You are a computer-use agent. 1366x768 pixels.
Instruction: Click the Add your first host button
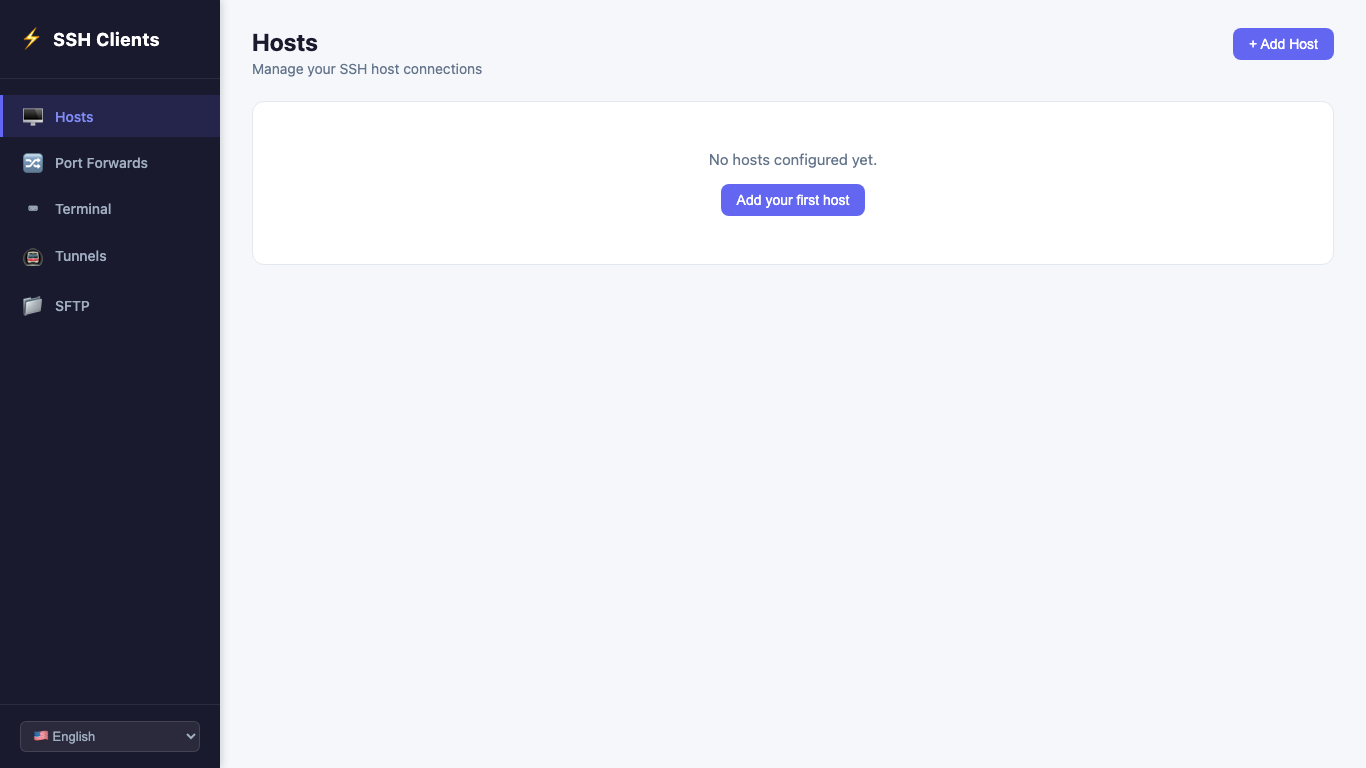[792, 200]
